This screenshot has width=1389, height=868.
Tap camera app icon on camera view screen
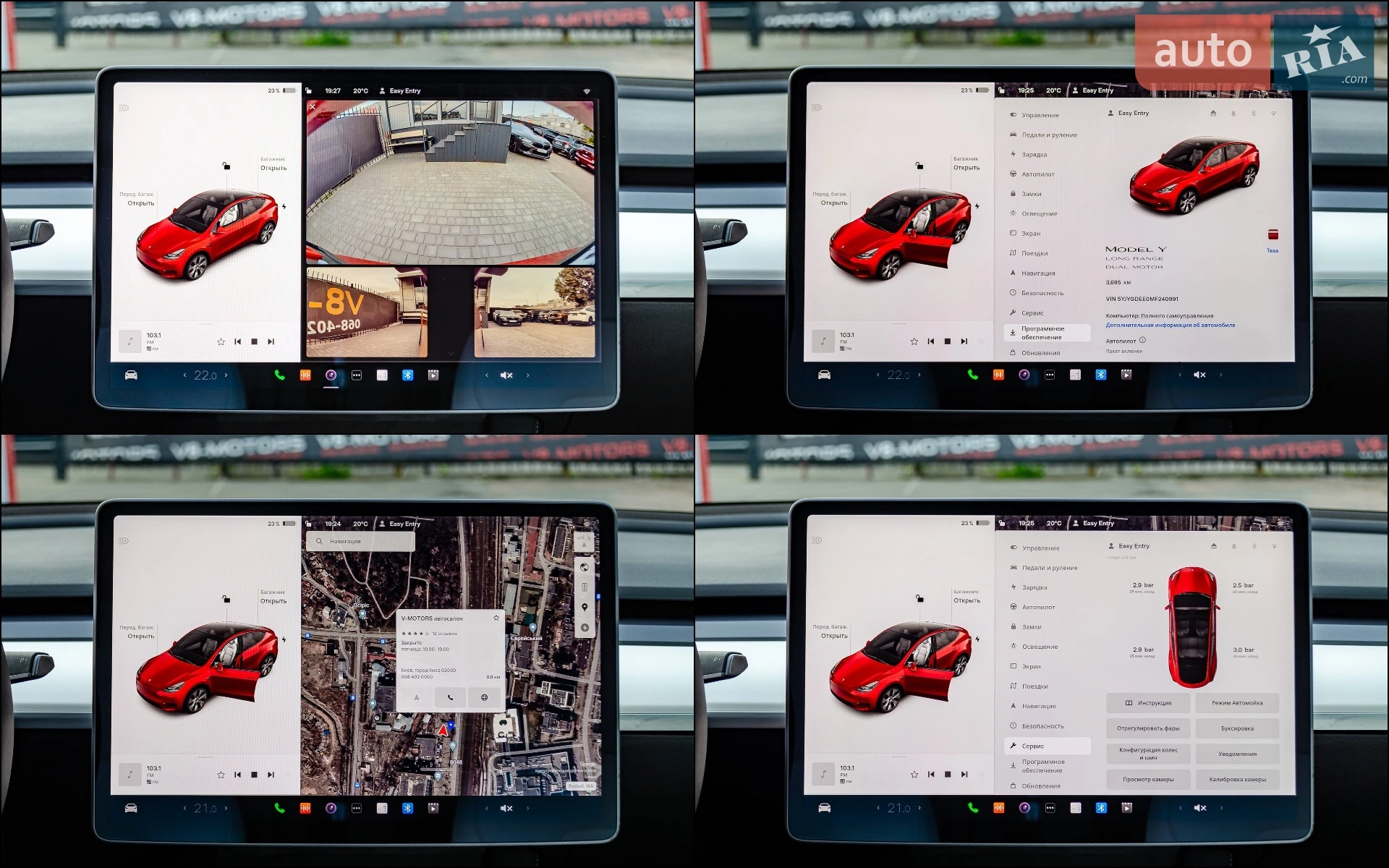point(331,375)
